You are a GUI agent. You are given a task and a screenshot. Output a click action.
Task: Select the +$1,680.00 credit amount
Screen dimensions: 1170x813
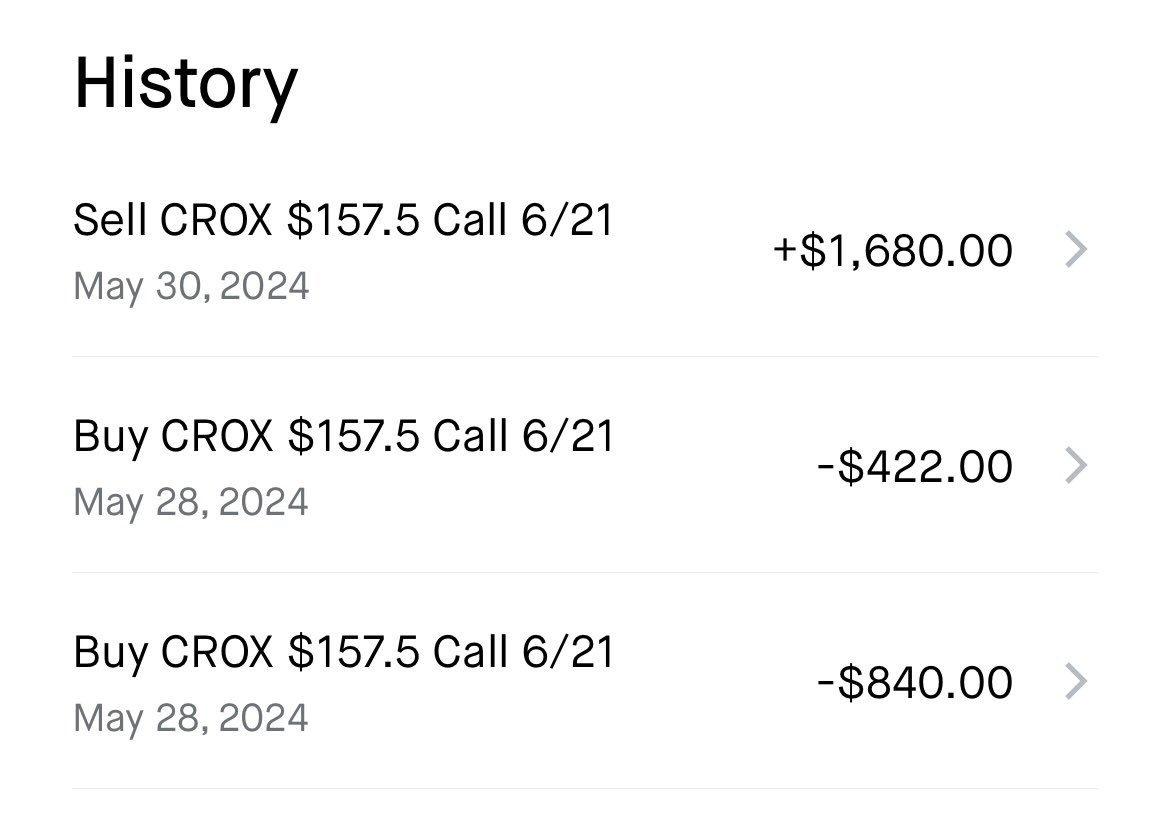(892, 250)
